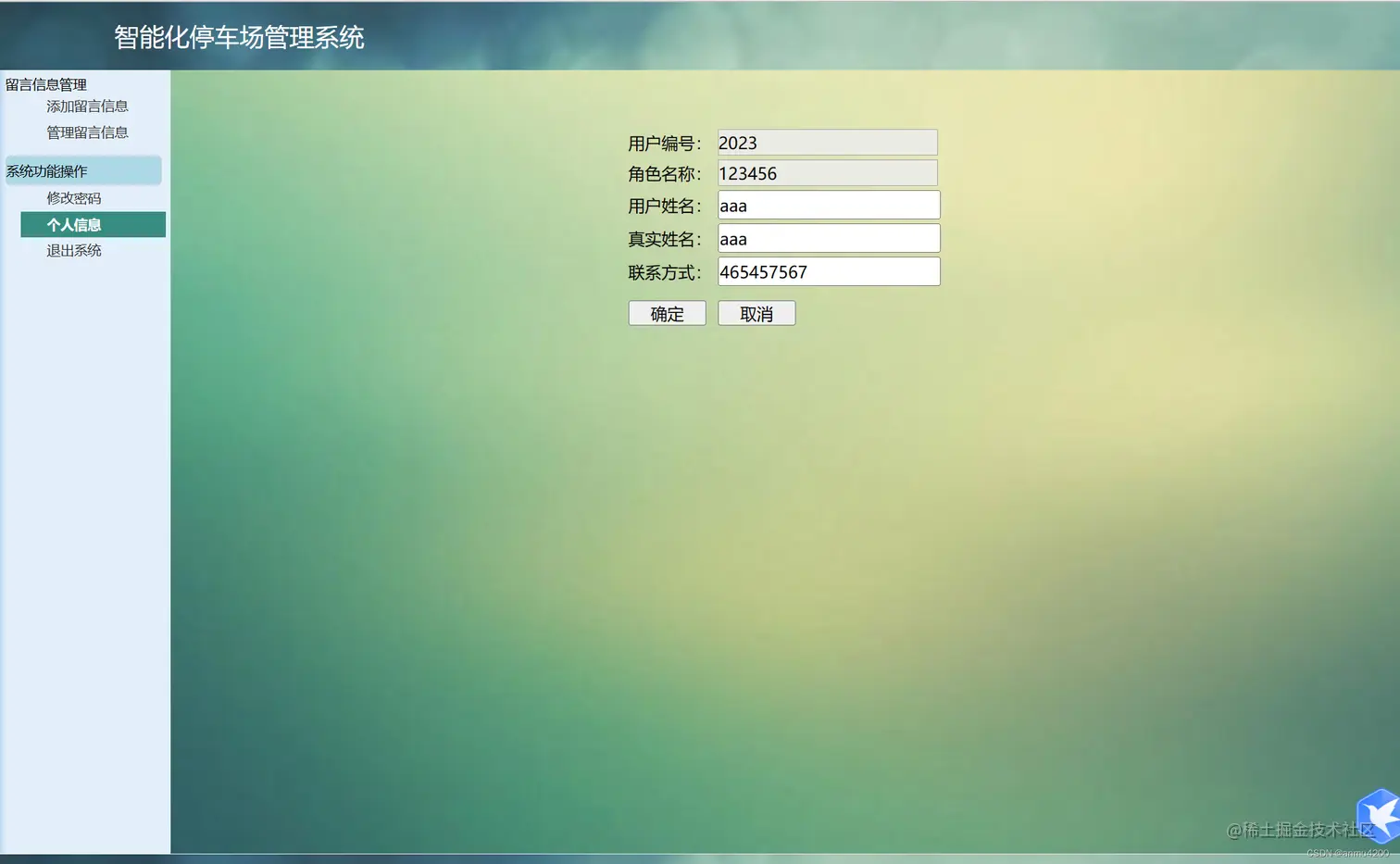Open 添加留言信息 in the sidebar
This screenshot has width=1400, height=864.
[x=87, y=106]
